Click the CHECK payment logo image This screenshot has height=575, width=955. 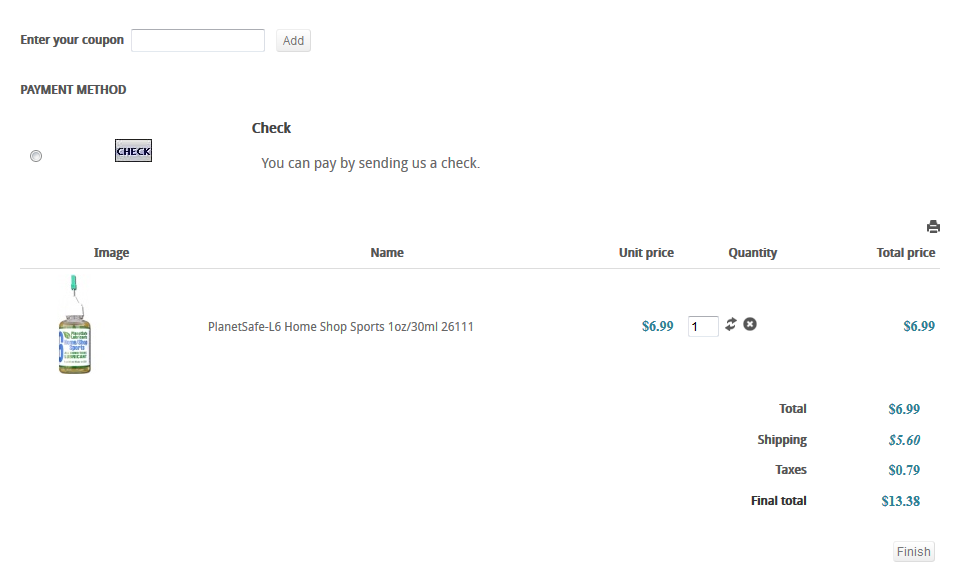pyautogui.click(x=133, y=150)
